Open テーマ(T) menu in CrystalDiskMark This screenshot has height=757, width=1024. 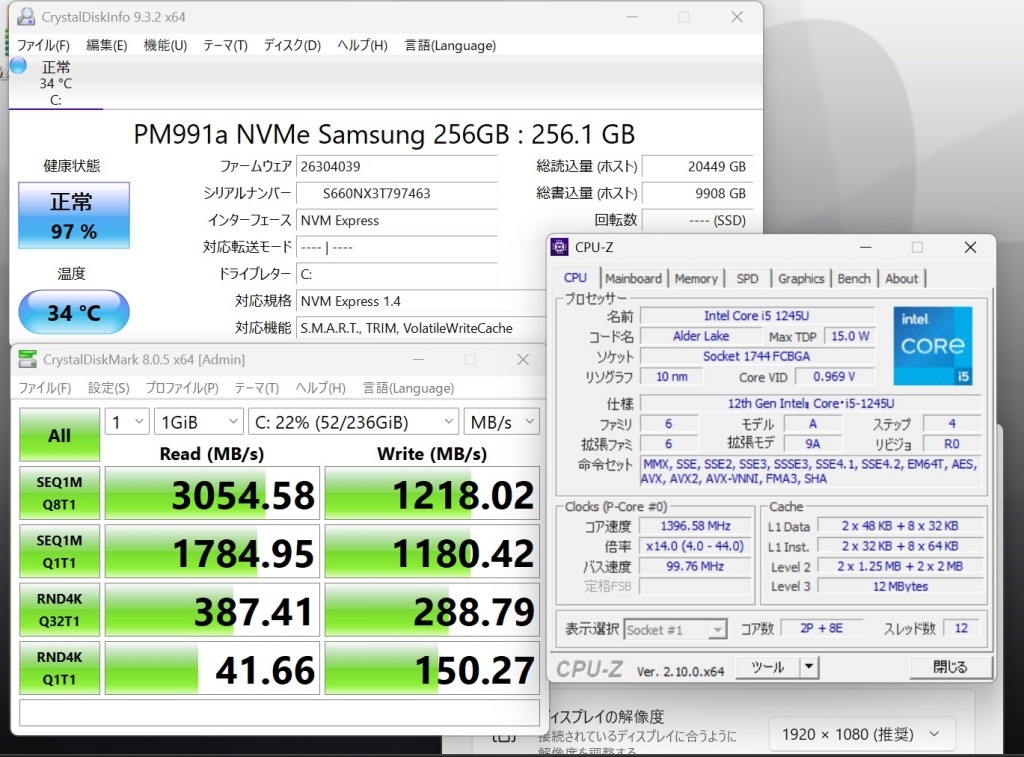[x=257, y=388]
